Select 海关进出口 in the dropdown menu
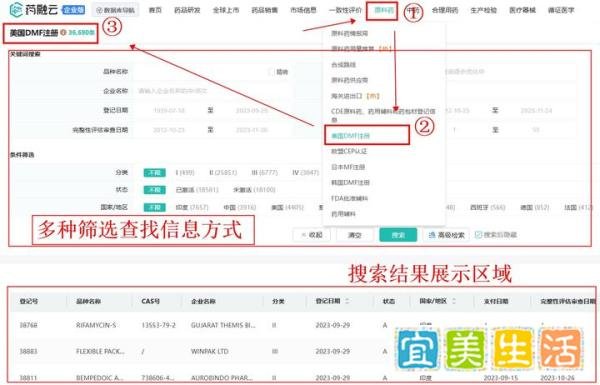The width and height of the screenshot is (600, 385). (x=355, y=96)
